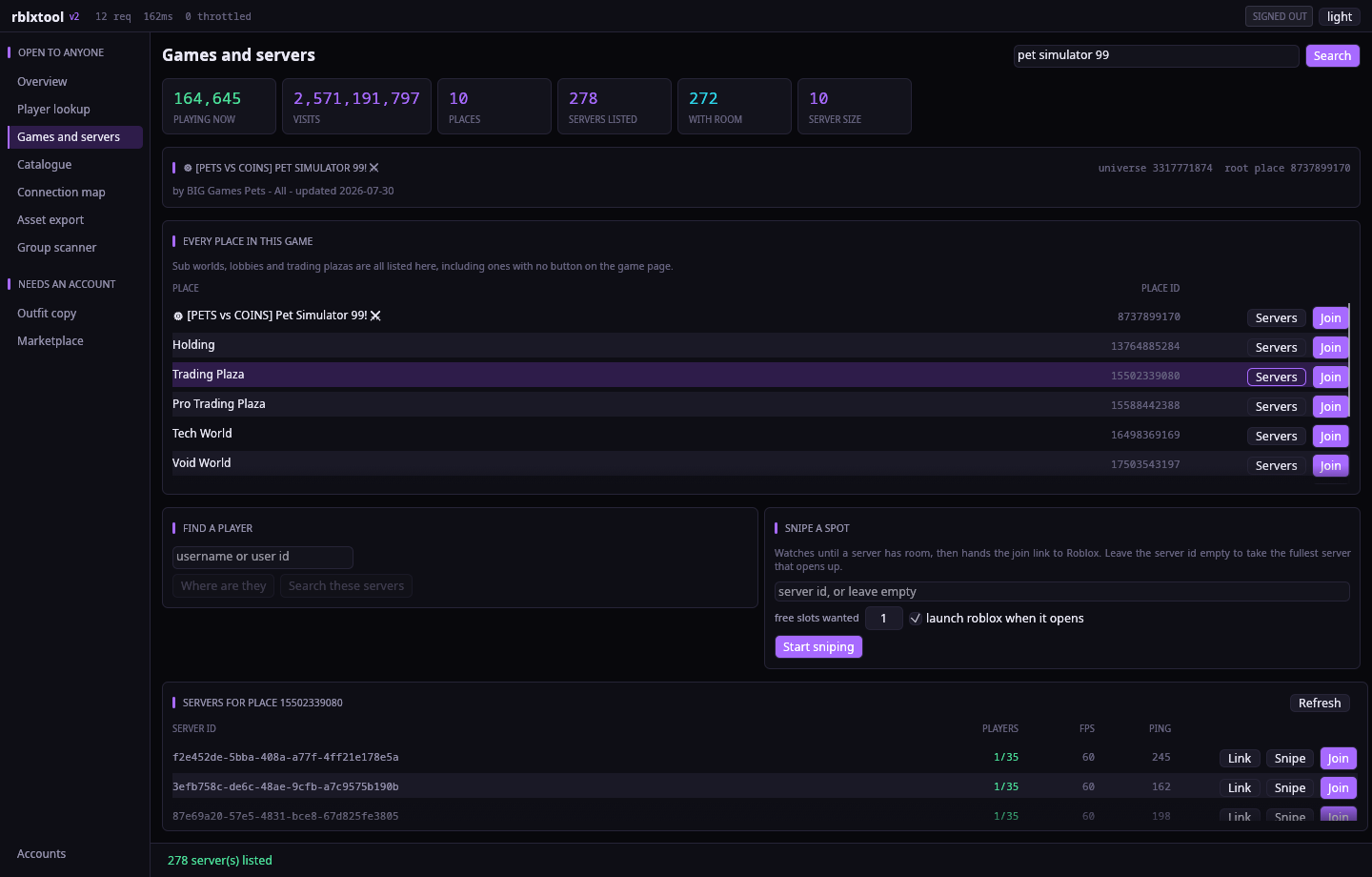Click the 162ms latency readout in header

(x=158, y=16)
